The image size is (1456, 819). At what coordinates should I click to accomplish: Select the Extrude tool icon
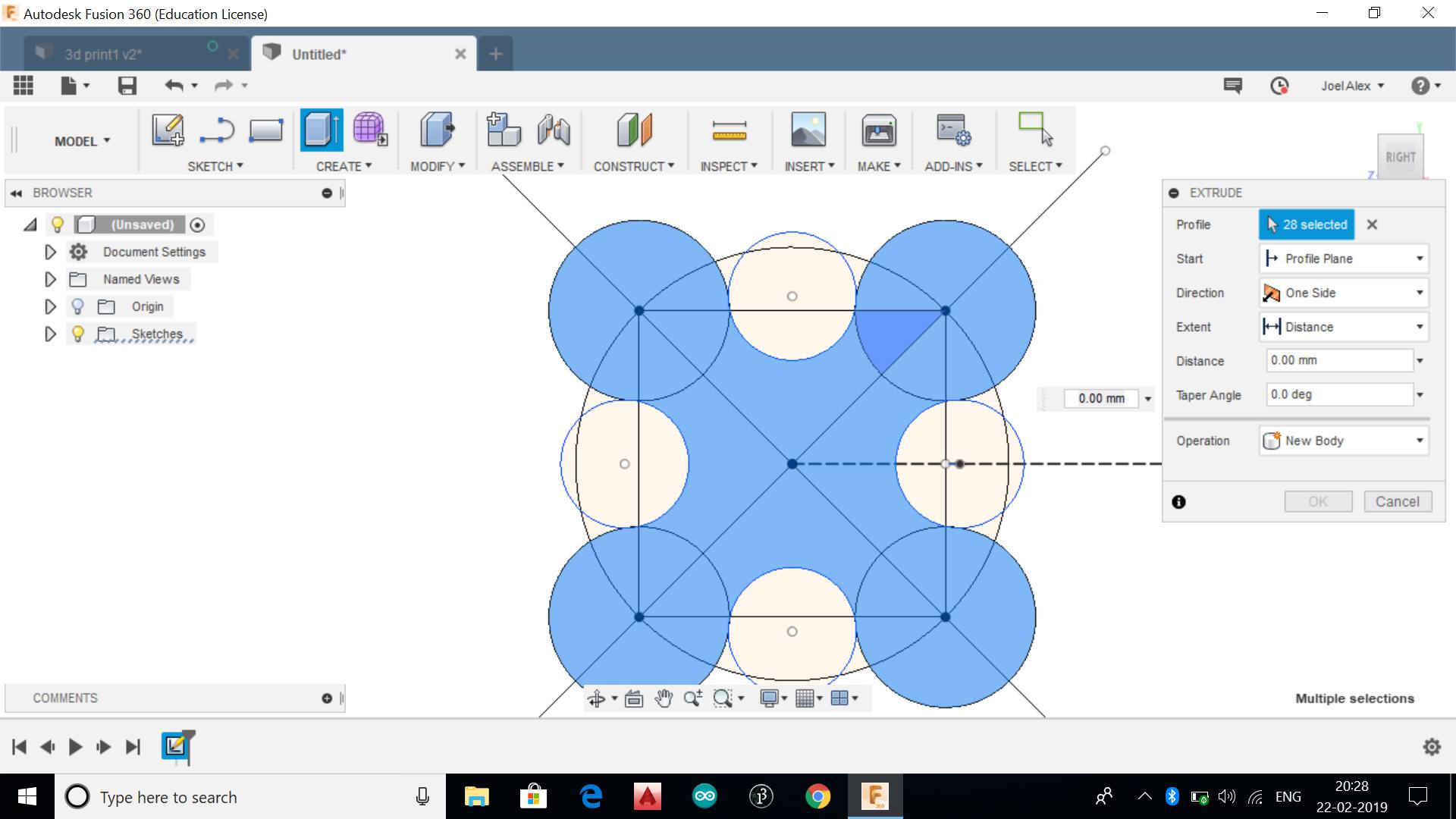tap(322, 130)
